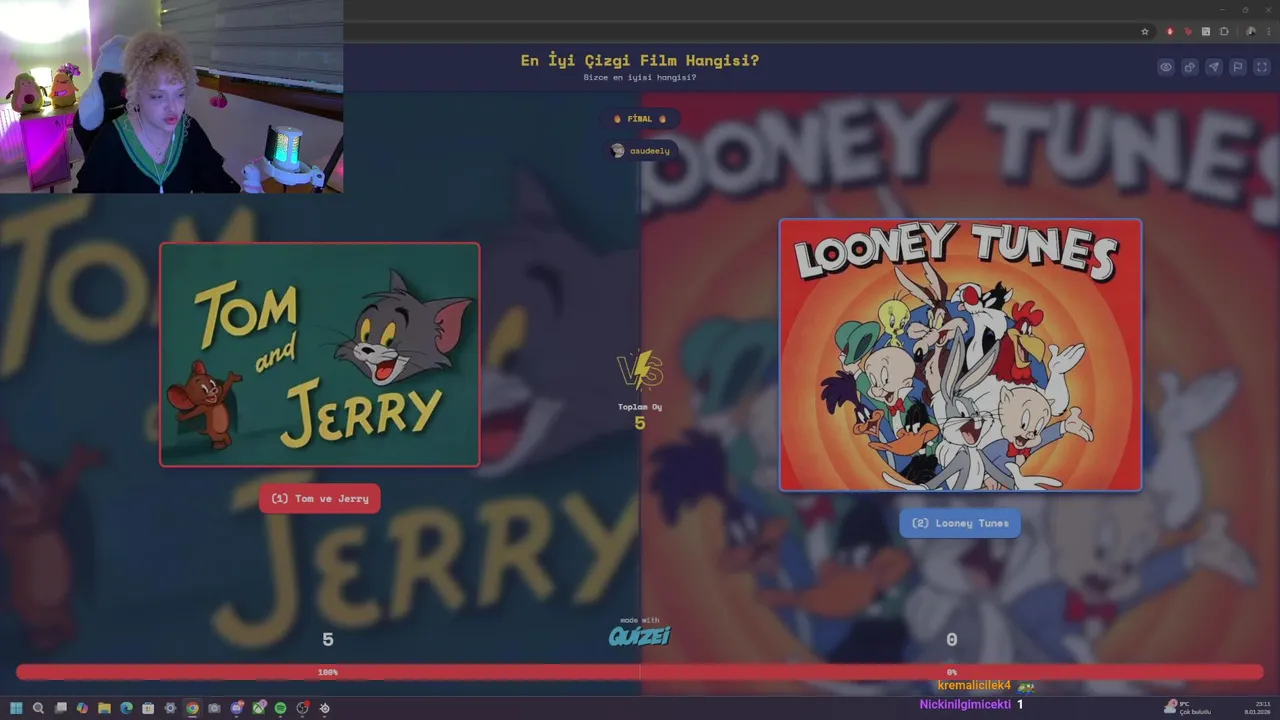
Task: Click the 0% vote bar segment
Action: click(952, 672)
